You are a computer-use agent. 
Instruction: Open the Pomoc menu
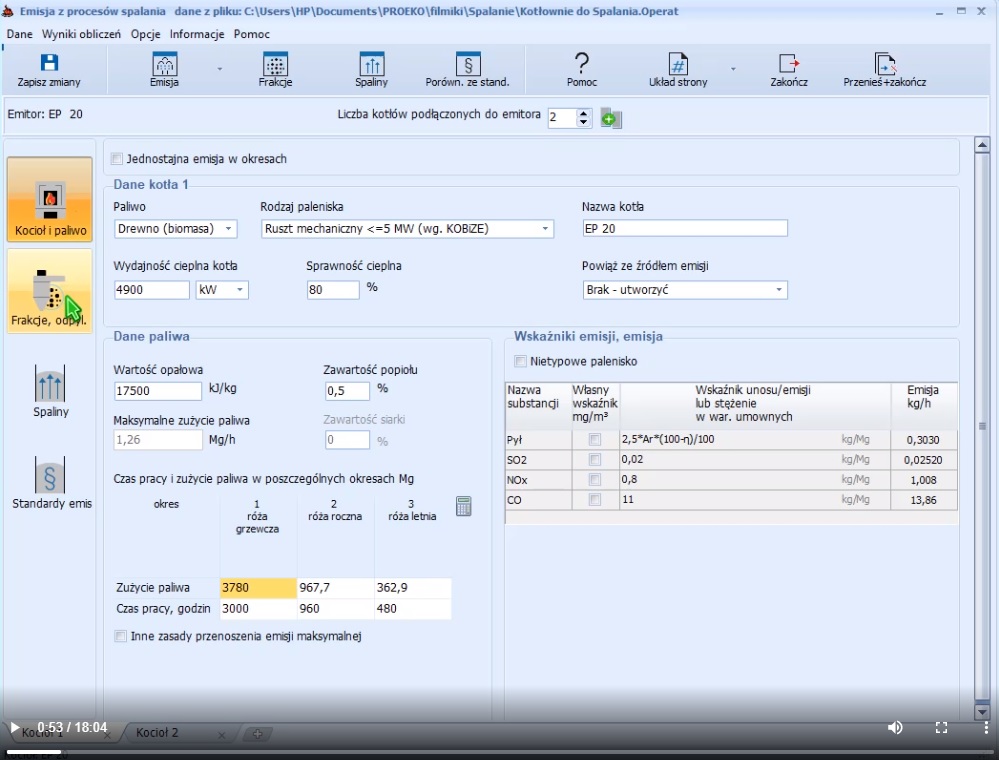(252, 34)
